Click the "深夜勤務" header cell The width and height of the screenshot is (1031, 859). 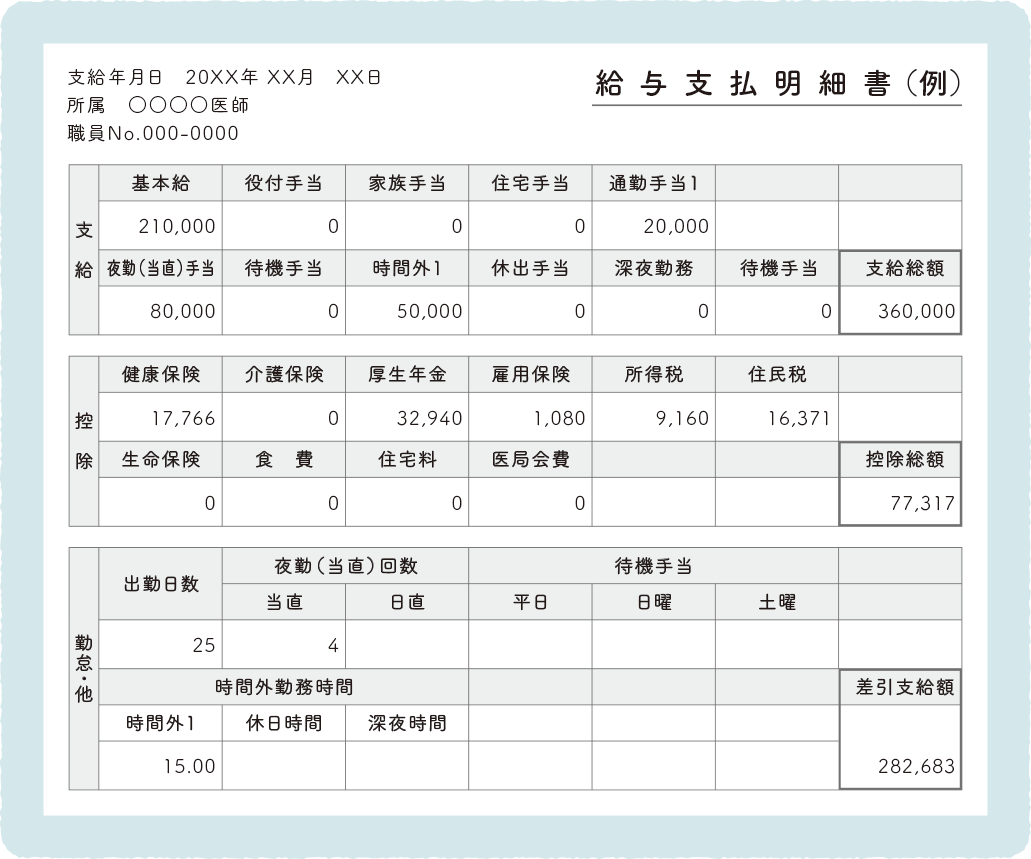(x=654, y=268)
